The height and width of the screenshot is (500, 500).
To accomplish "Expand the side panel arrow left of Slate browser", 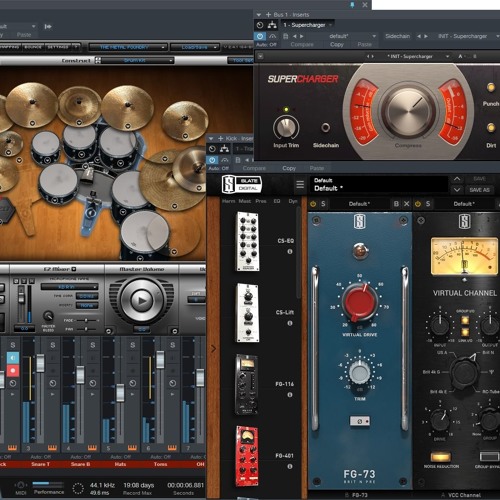I will click(213, 349).
